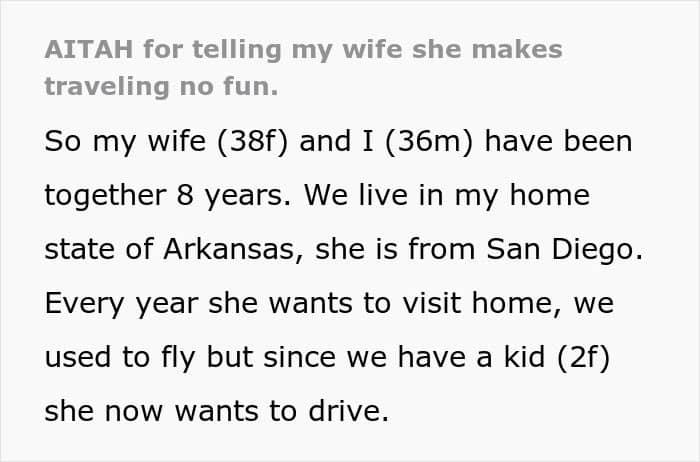Viewport: 700px width, 462px height.
Task: Click the kid's age tag (2f)
Action: [x=583, y=358]
